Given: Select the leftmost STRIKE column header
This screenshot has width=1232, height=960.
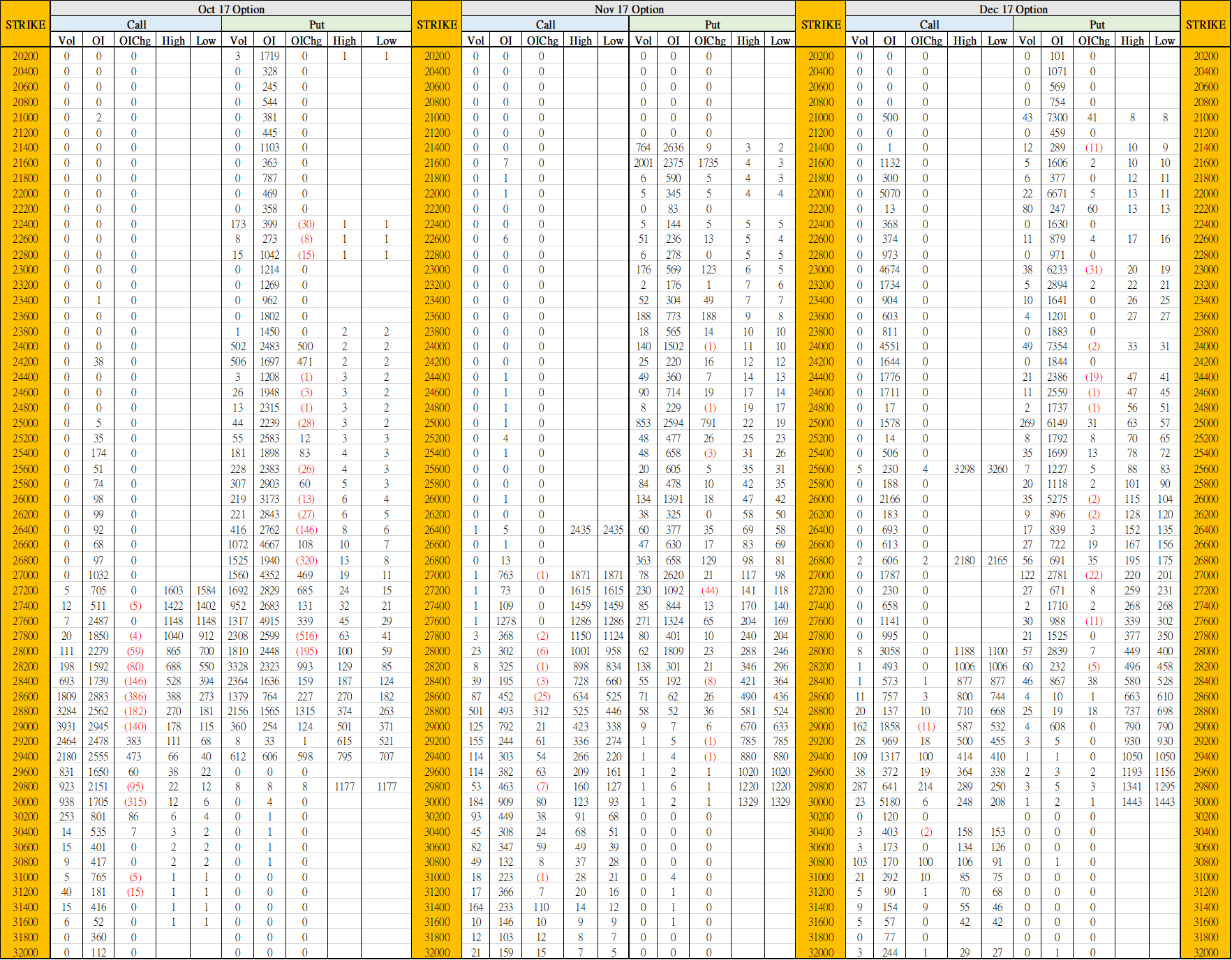Looking at the screenshot, I should click(25, 24).
